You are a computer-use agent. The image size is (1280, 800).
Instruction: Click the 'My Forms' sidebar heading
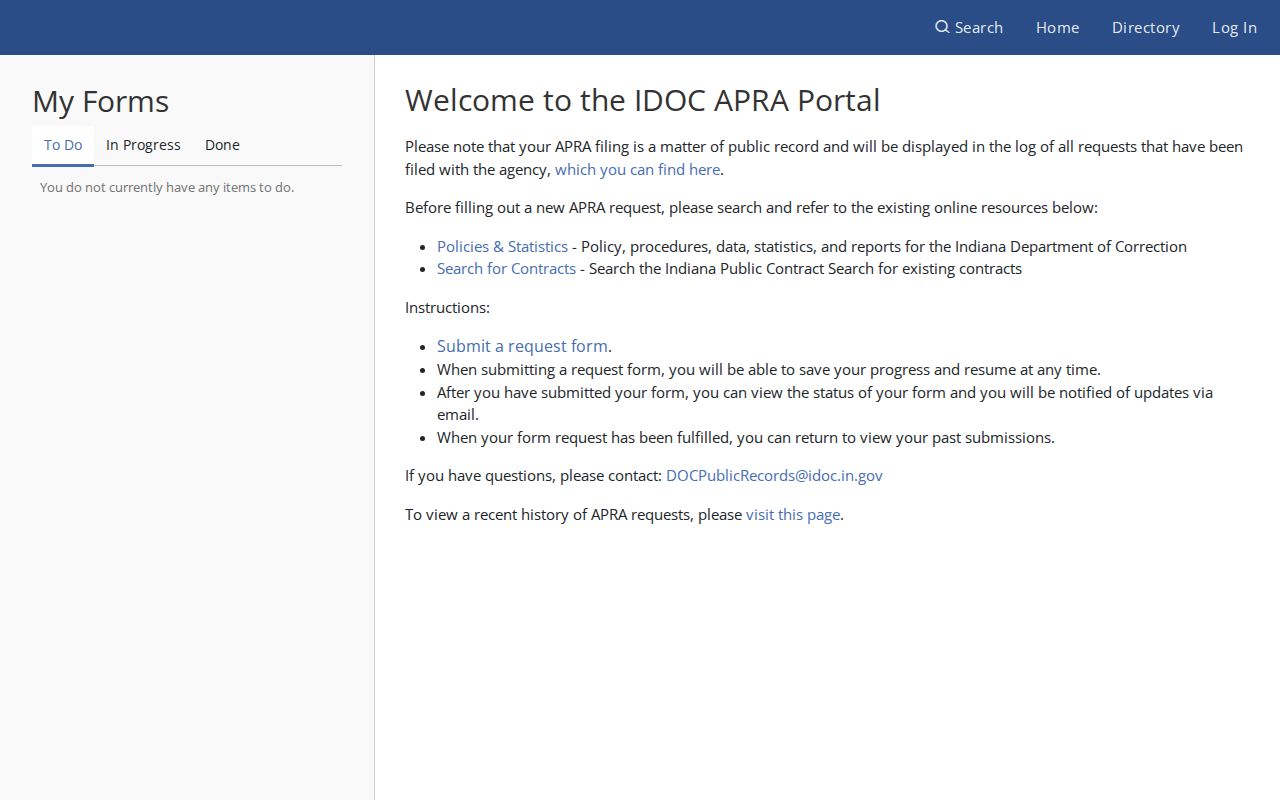[x=100, y=101]
